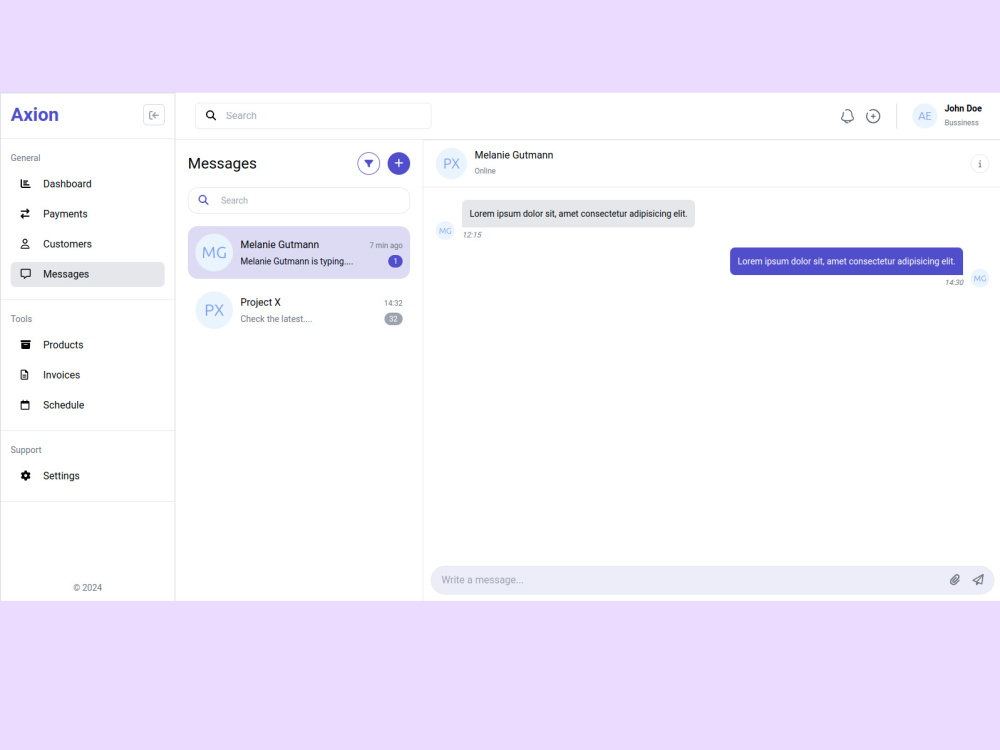This screenshot has width=1000, height=750.
Task: Click the 14:32 time on Project X
Action: [393, 303]
